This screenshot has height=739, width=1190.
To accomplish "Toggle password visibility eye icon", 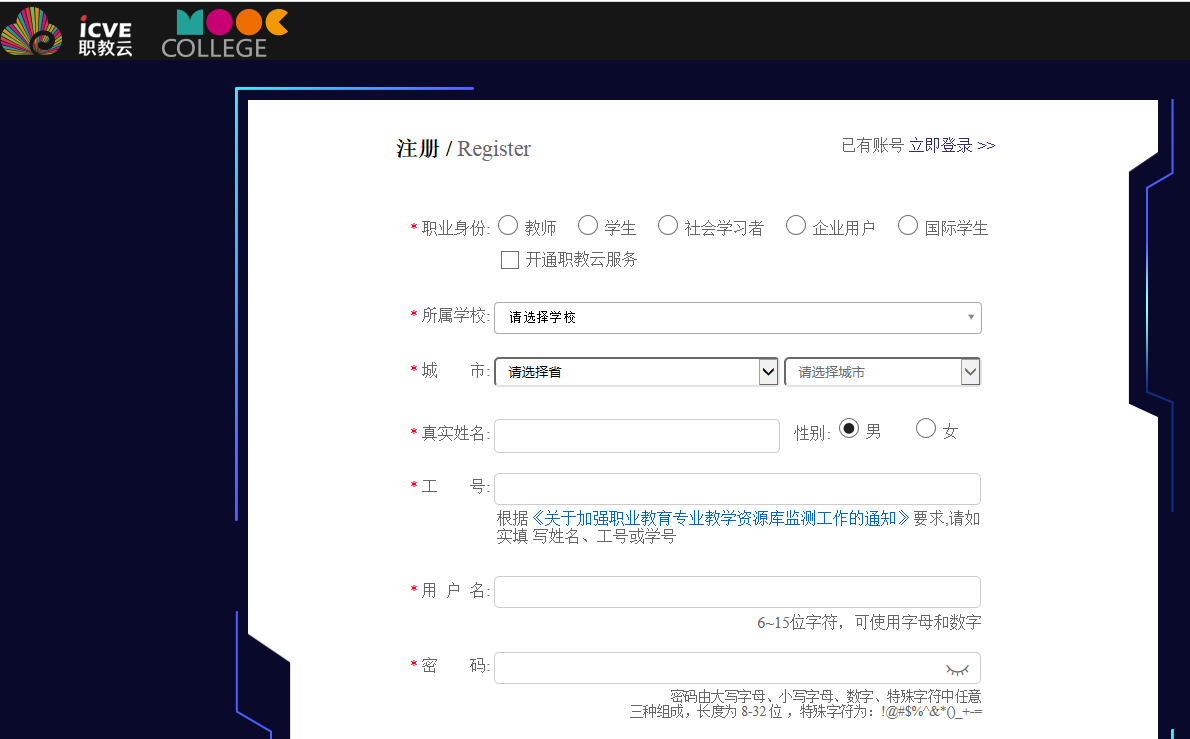I will point(957,669).
